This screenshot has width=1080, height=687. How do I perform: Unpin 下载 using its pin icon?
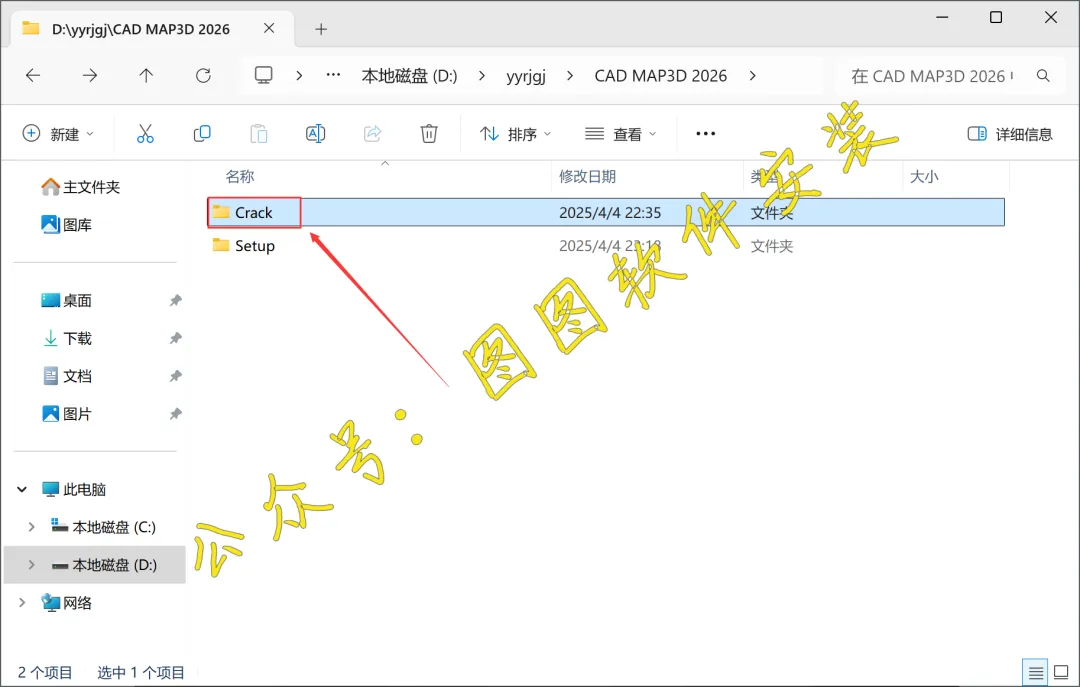176,338
